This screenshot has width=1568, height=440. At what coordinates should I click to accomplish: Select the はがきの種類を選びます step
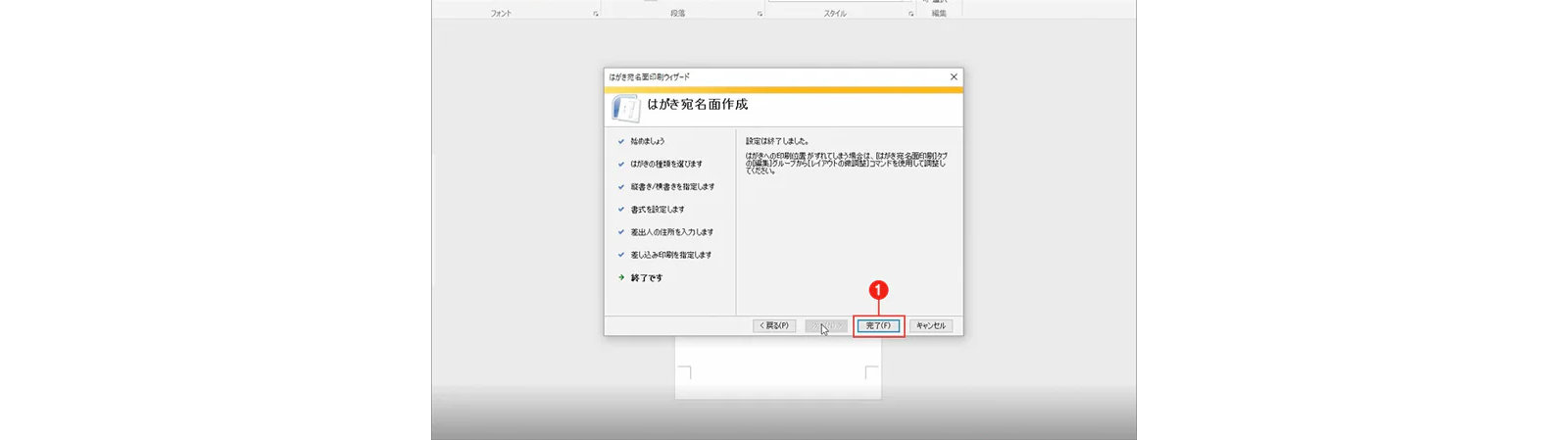click(x=666, y=164)
